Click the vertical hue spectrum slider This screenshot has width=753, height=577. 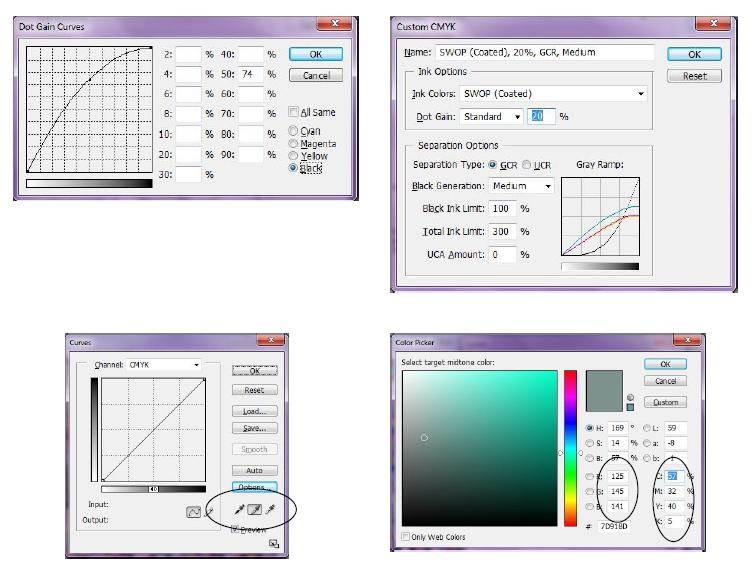click(570, 448)
